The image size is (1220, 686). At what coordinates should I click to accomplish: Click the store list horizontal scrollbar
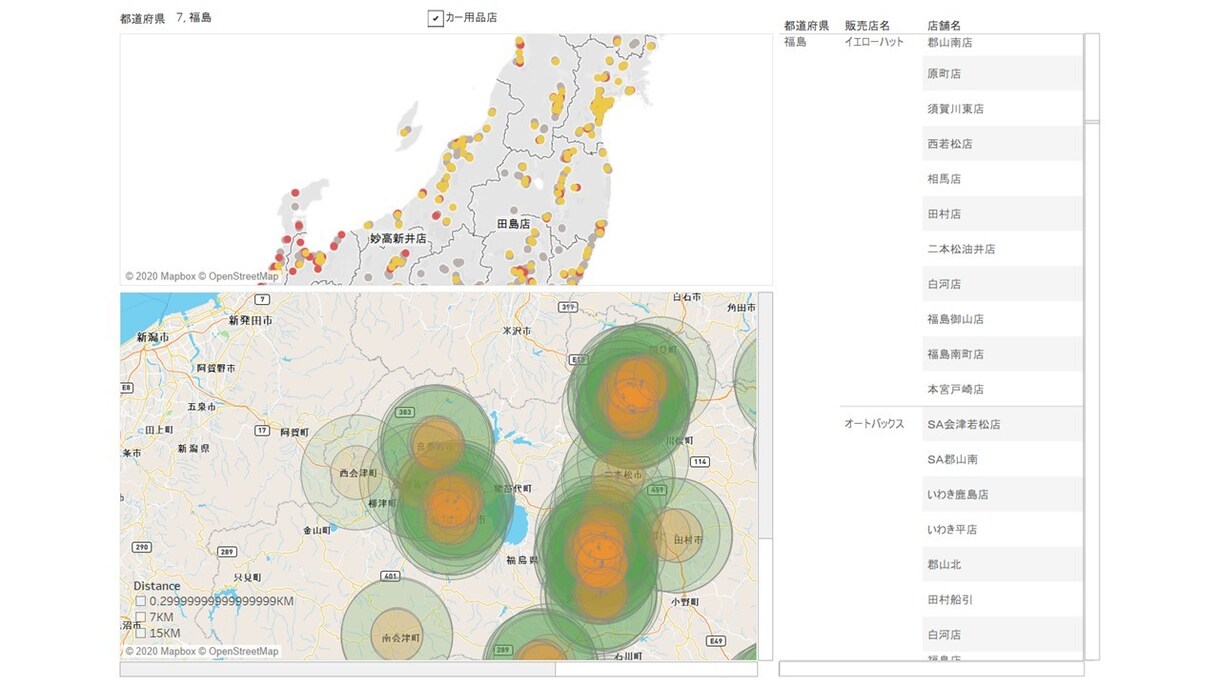pos(931,668)
